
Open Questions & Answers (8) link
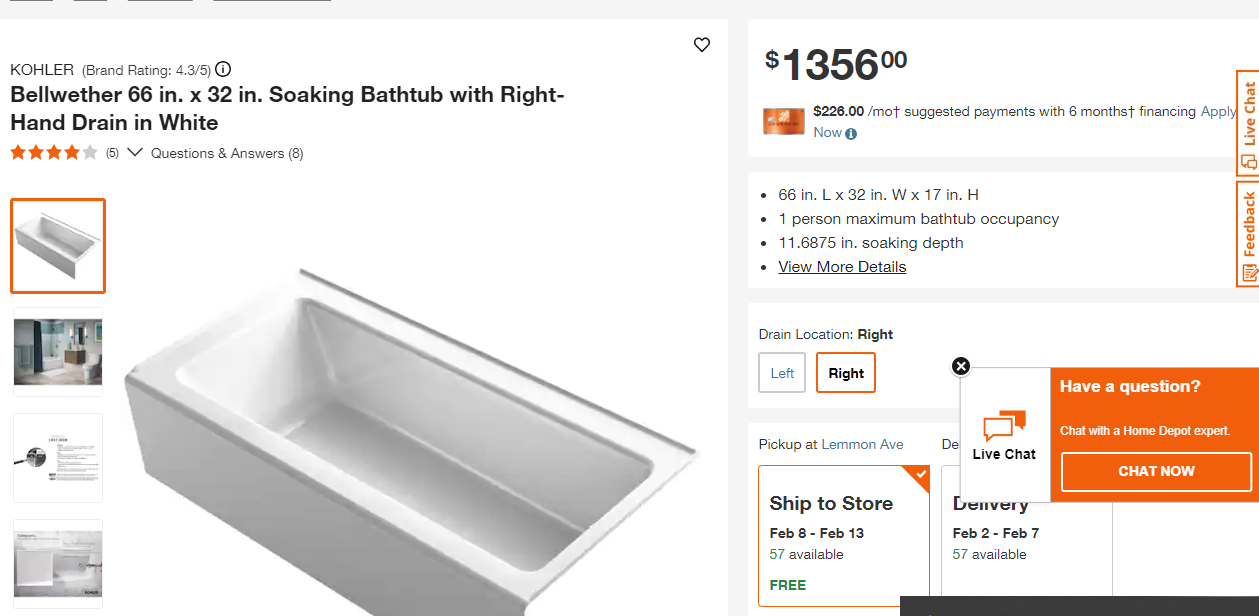[x=227, y=153]
